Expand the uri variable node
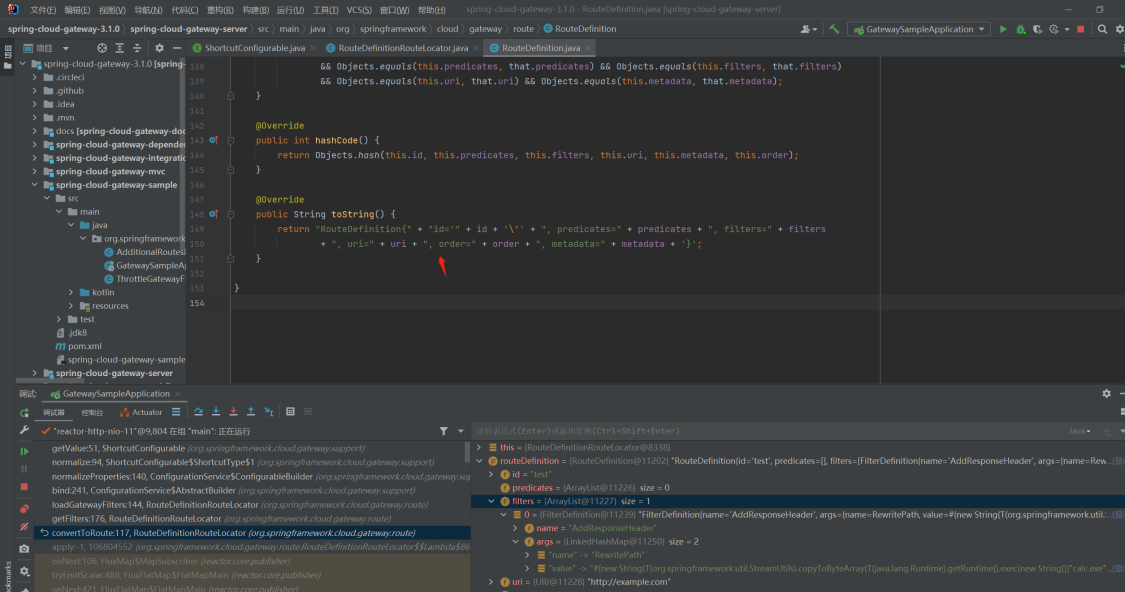The image size is (1125, 592). click(491, 582)
